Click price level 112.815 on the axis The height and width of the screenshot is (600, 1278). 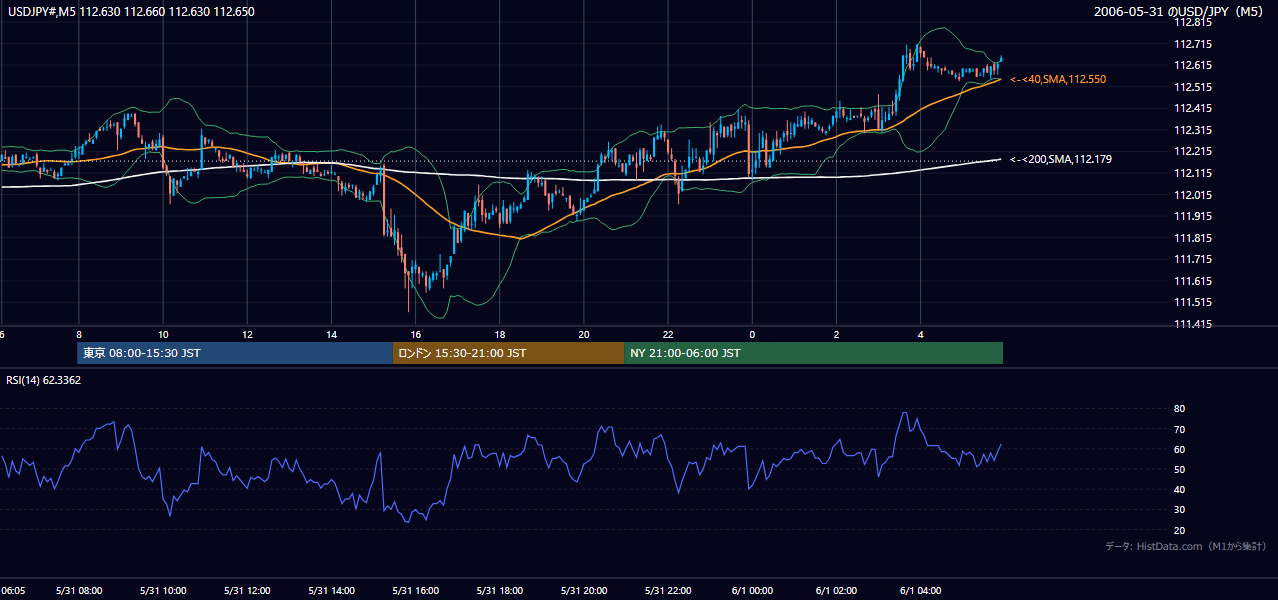[x=1192, y=22]
